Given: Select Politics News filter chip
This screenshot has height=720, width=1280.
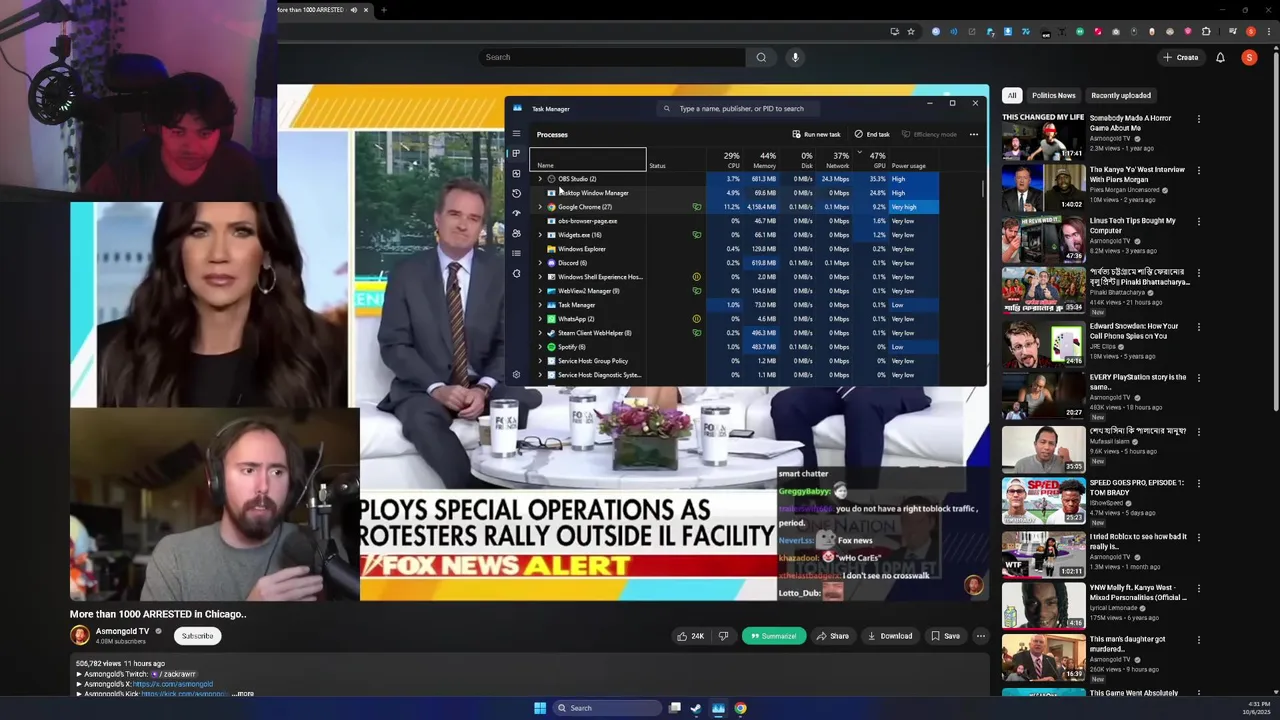Looking at the screenshot, I should [1053, 95].
